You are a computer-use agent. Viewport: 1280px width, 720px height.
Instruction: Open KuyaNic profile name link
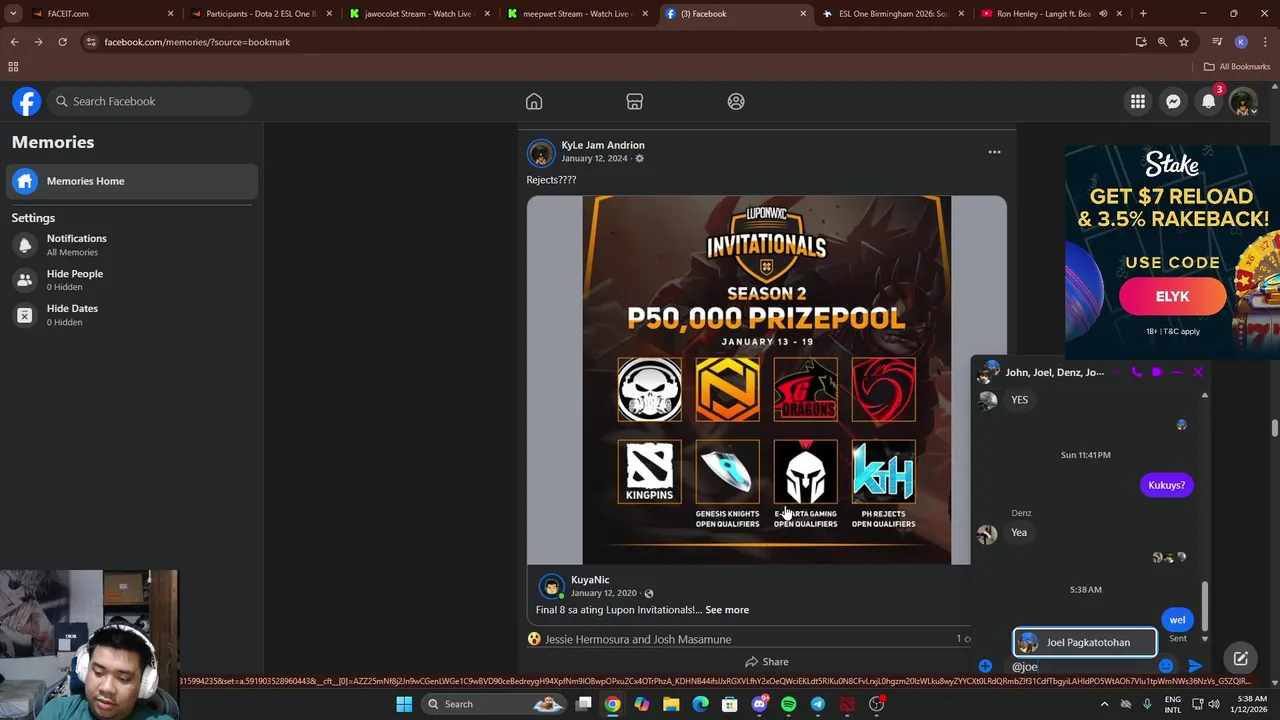(590, 580)
